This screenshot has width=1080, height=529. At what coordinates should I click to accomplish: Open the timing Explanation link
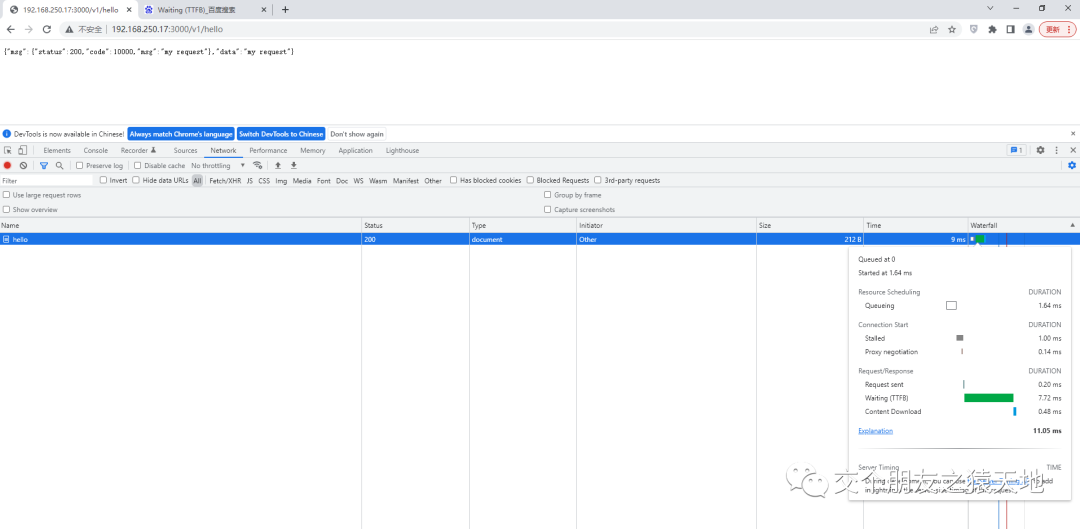(x=875, y=431)
